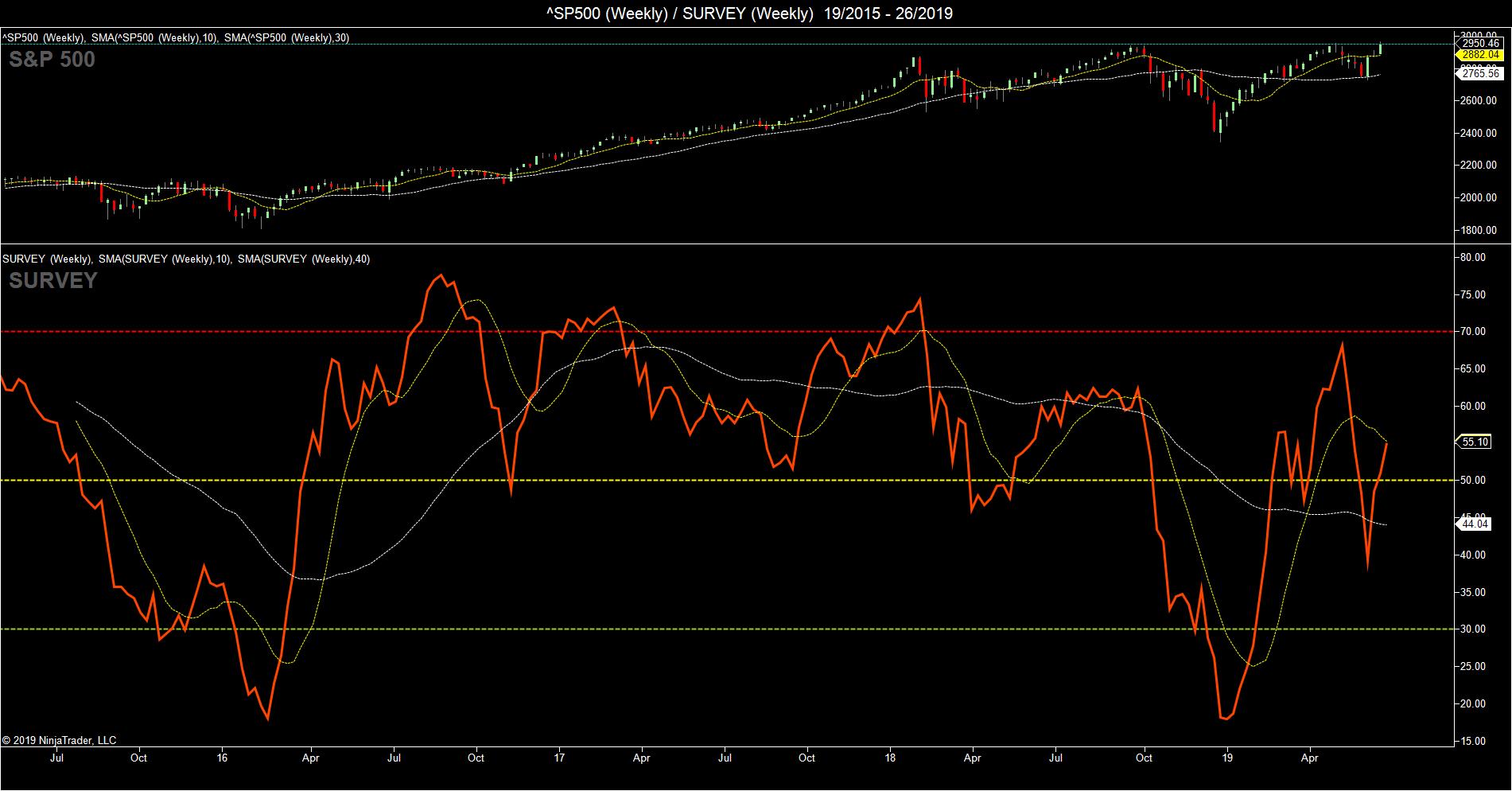Click the 75.00 survey axis label

click(1474, 294)
